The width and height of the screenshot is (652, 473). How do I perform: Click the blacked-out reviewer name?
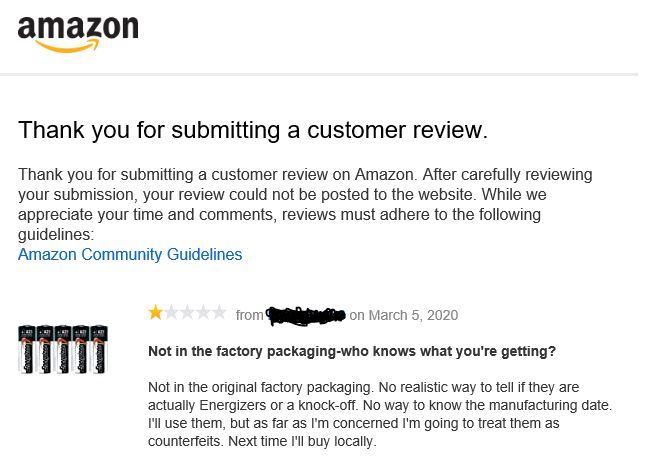tap(306, 315)
